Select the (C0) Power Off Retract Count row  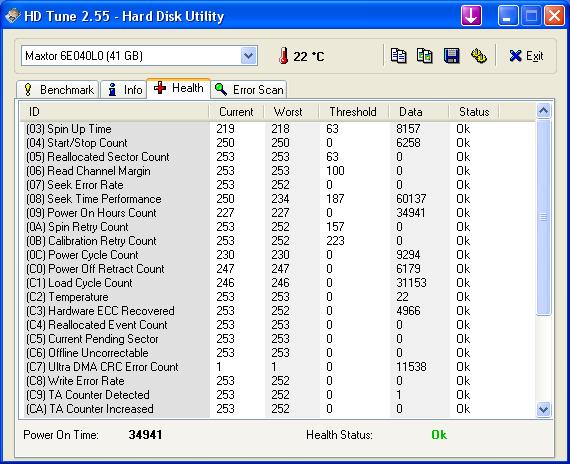(278, 269)
